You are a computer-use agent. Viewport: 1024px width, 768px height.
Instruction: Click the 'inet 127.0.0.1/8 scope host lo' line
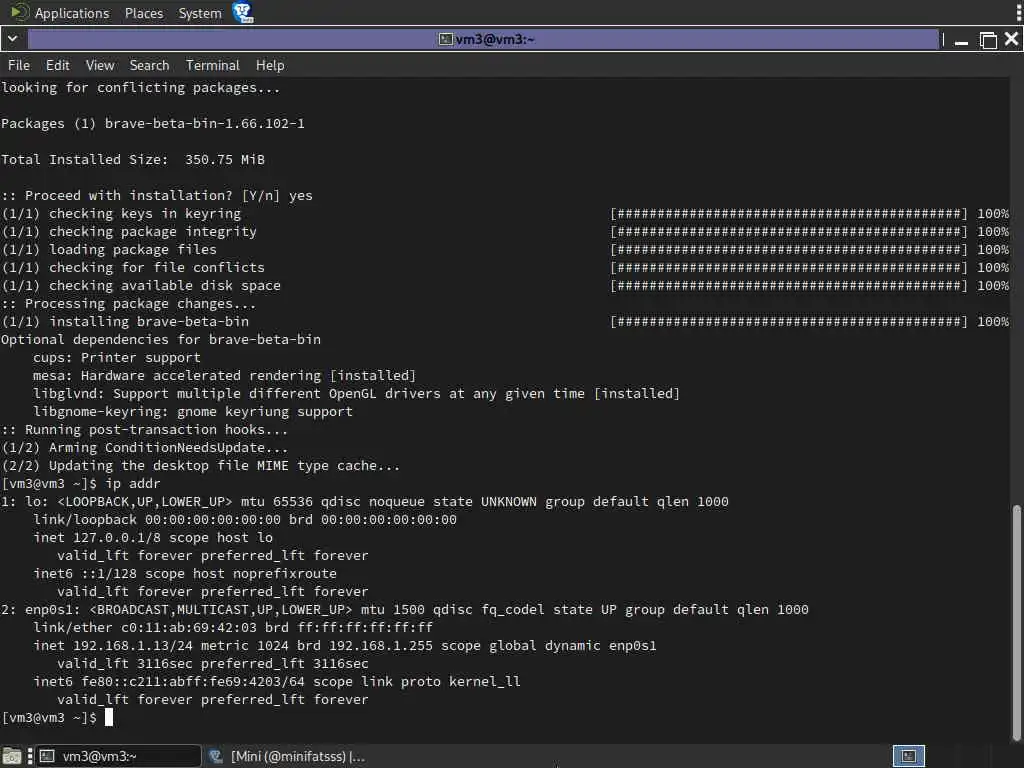pos(153,537)
